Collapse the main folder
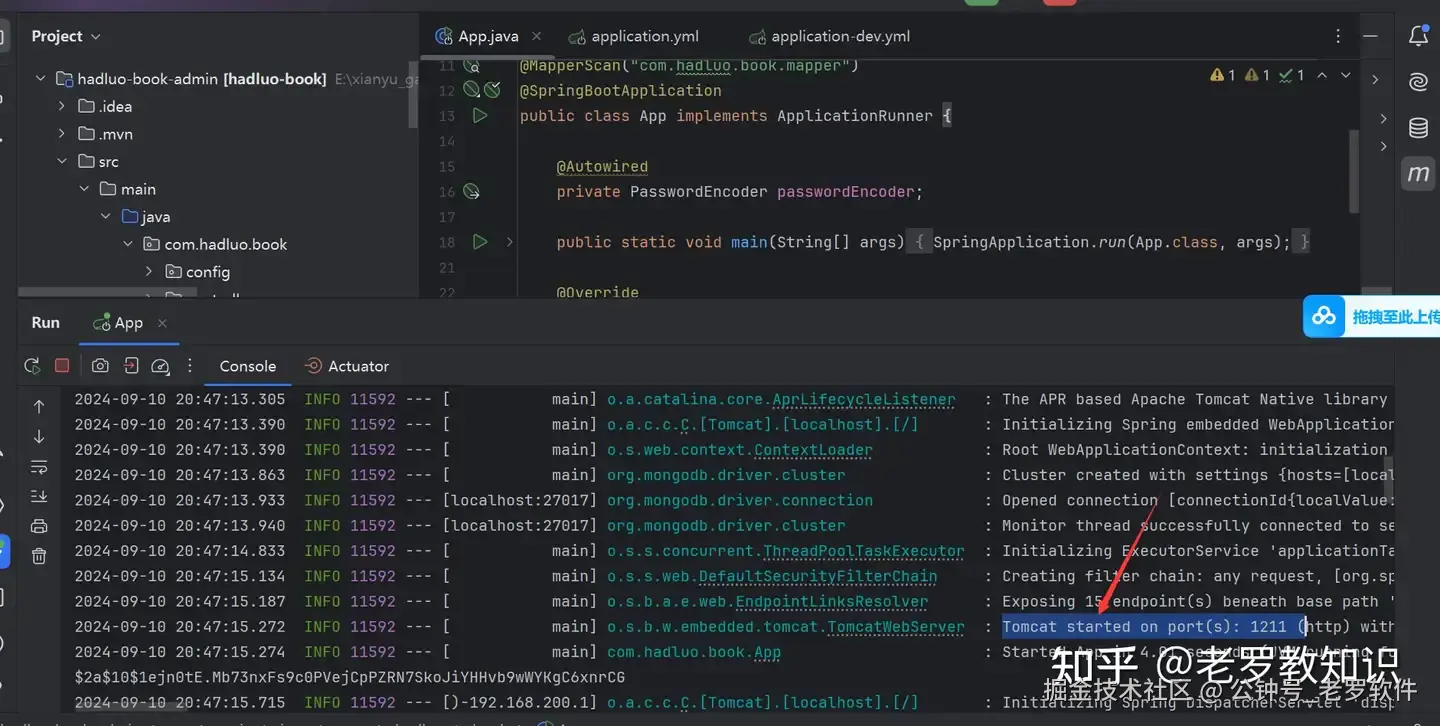The width and height of the screenshot is (1440, 726). point(84,189)
